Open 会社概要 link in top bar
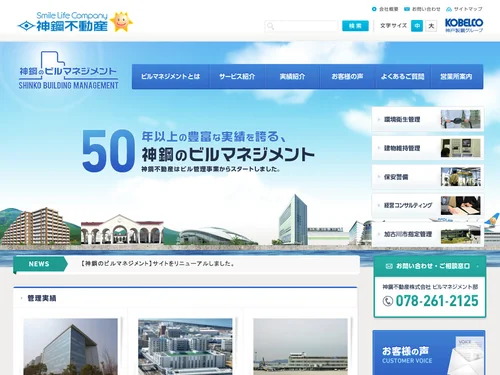Screen dimensions: 500x375 click(x=385, y=9)
